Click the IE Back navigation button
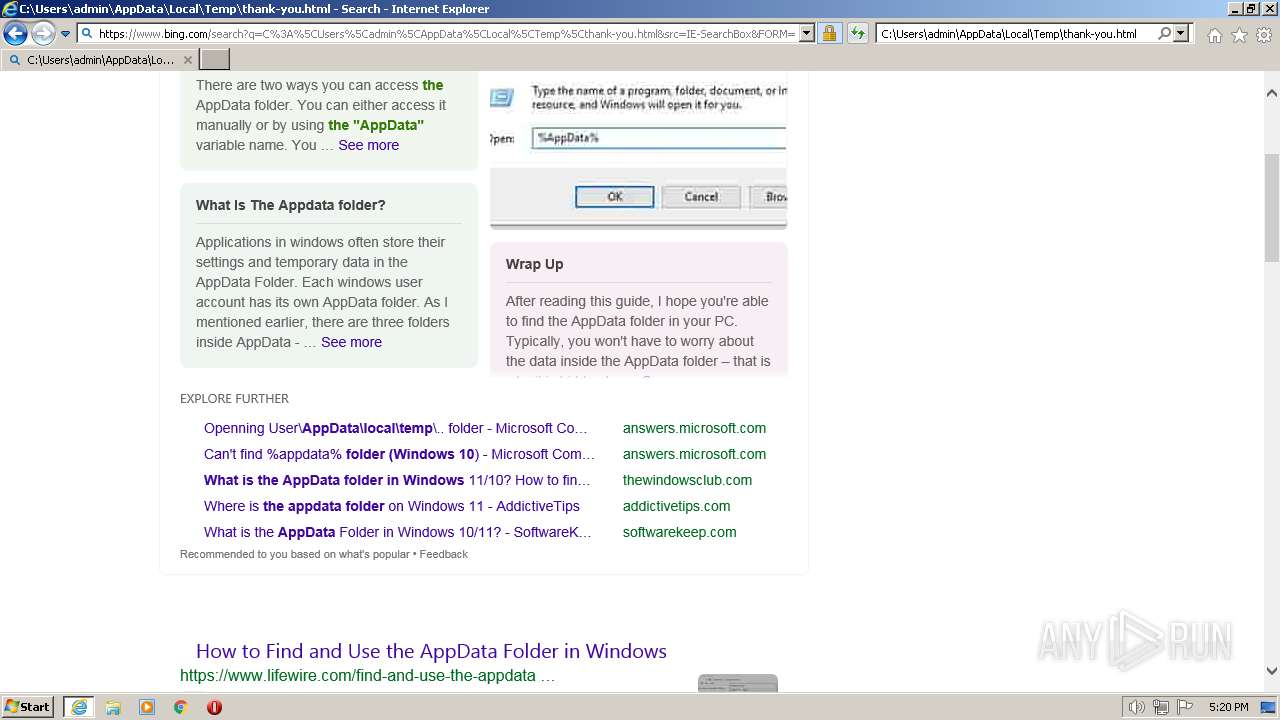 click(15, 34)
